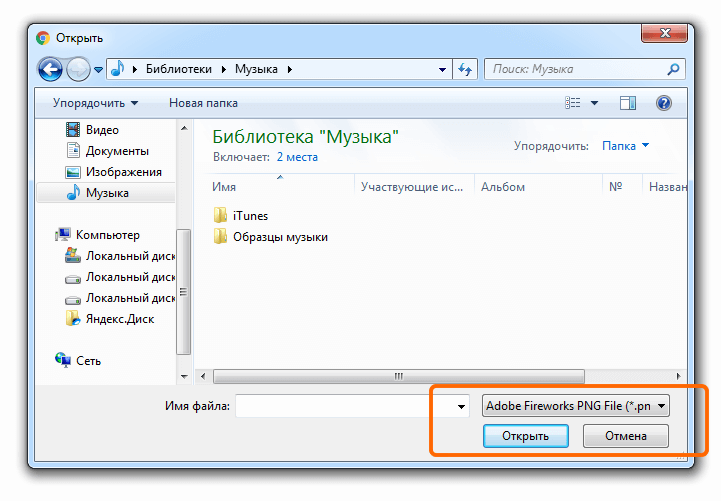The image size is (721, 501).
Task: Click the Chrome icon in title bar
Action: [43, 38]
